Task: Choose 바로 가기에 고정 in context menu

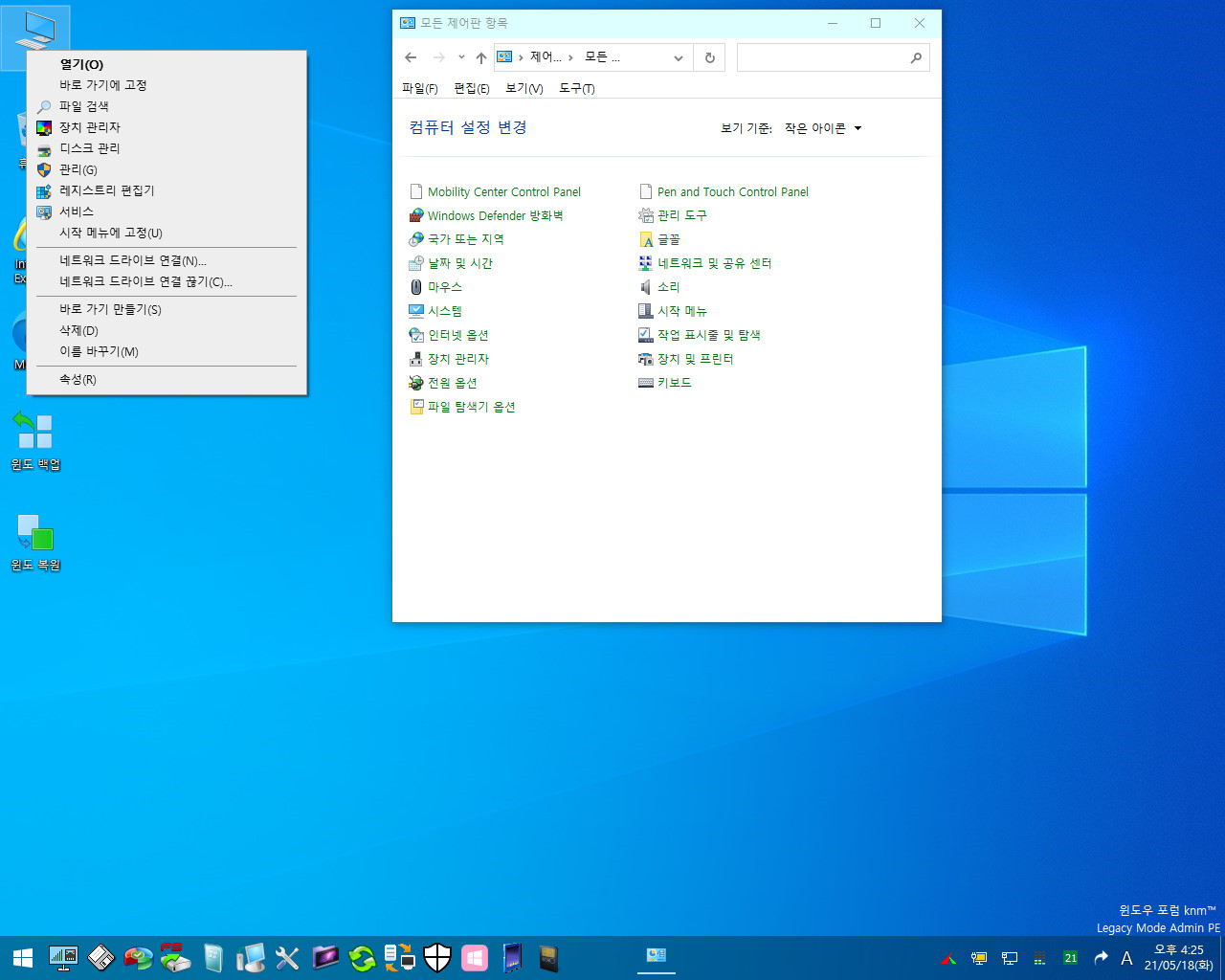Action: (167, 85)
